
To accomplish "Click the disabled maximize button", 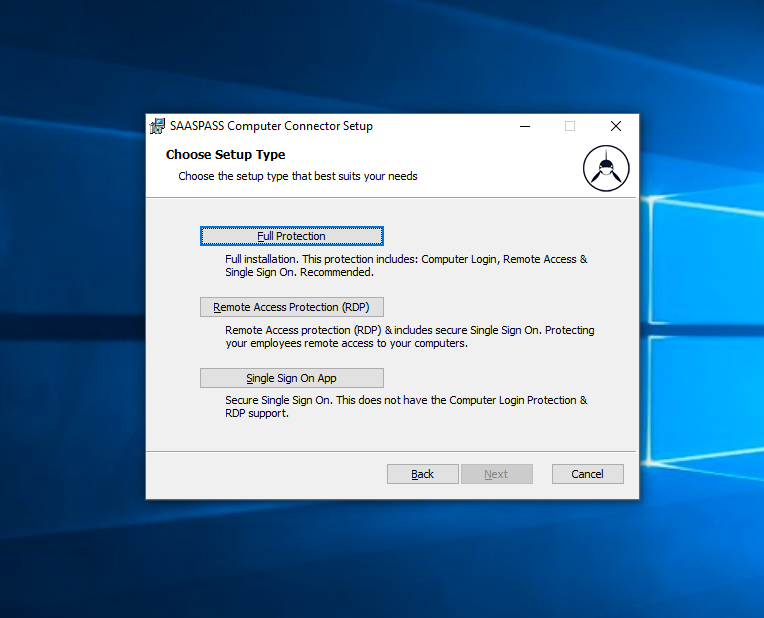I will (x=570, y=126).
